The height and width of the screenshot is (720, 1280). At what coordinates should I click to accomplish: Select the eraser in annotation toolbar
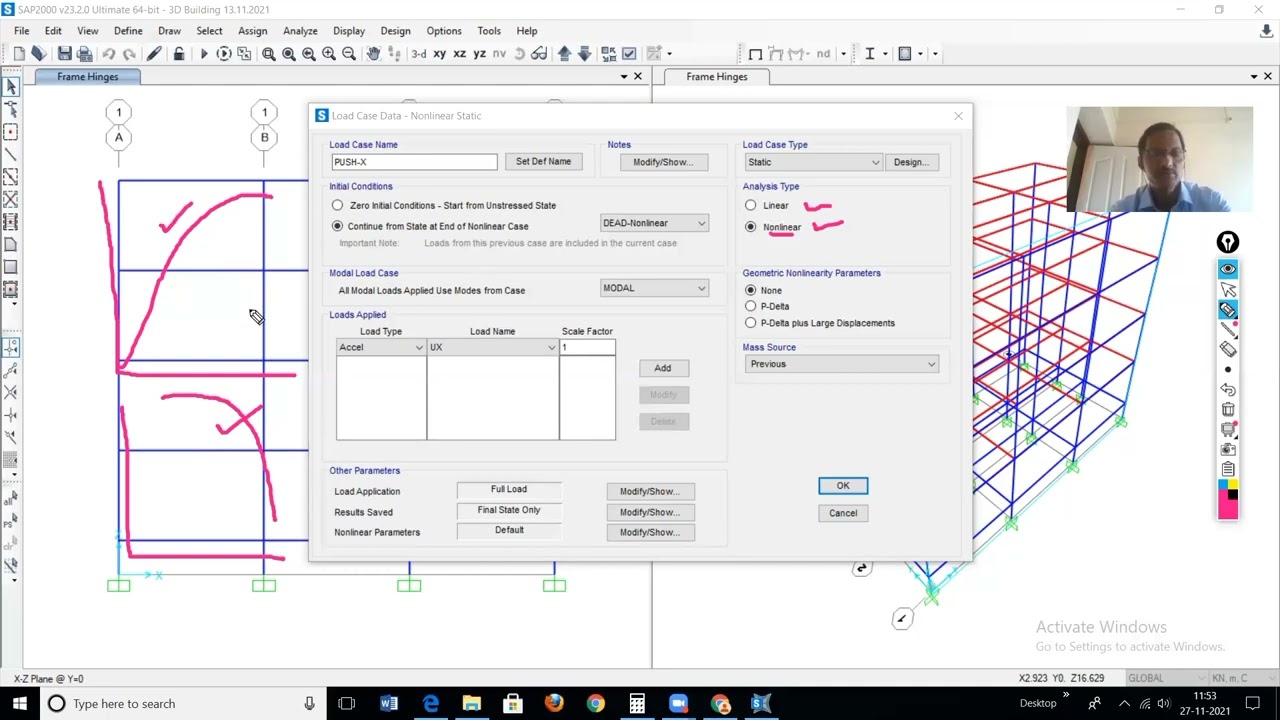[x=1228, y=349]
